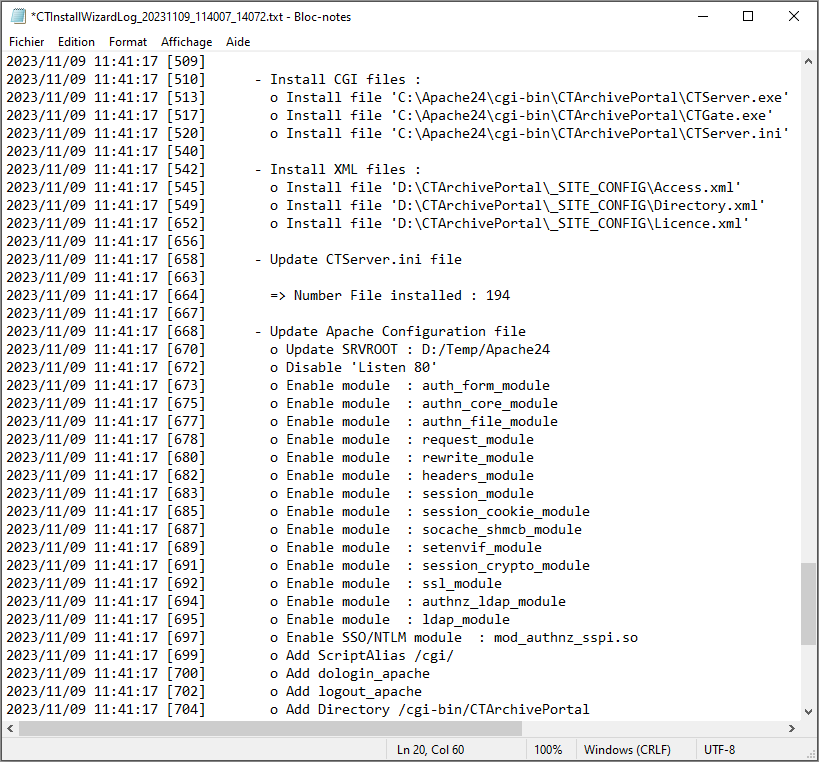Viewport: 819px width, 762px height.
Task: Maximize the Bloc-notes window
Action: [x=748, y=17]
